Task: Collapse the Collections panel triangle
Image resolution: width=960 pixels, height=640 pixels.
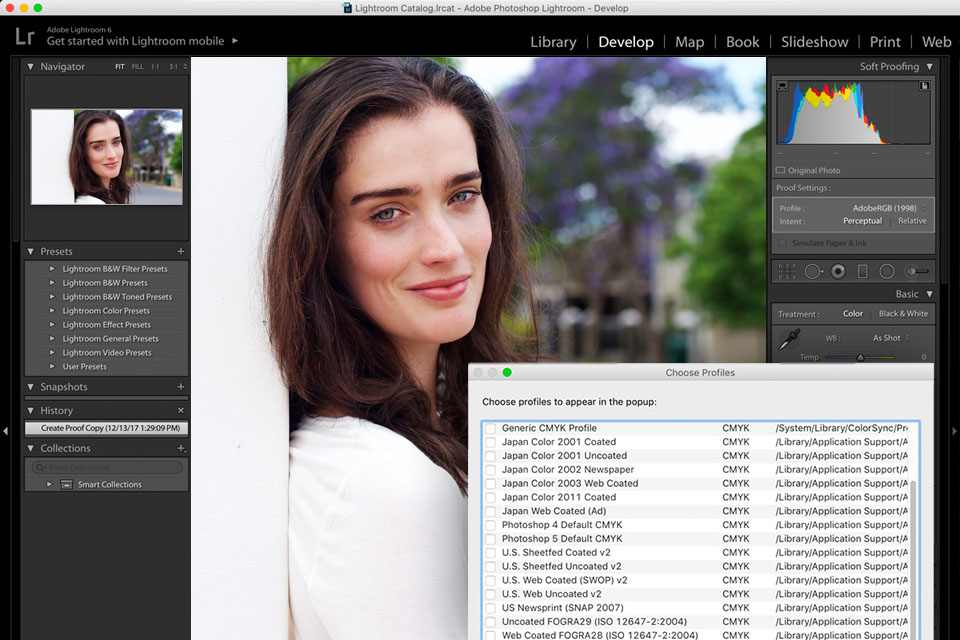Action: 31,448
